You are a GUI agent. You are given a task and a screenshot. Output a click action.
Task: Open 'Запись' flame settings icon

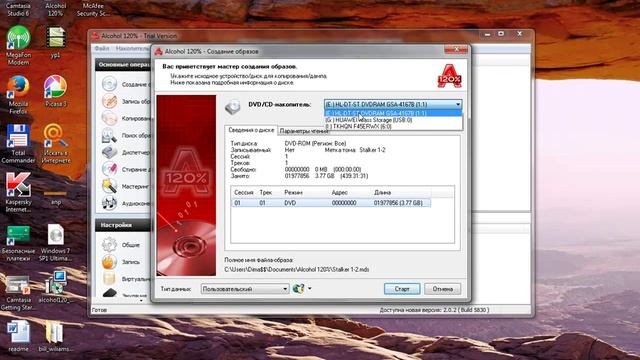109,262
